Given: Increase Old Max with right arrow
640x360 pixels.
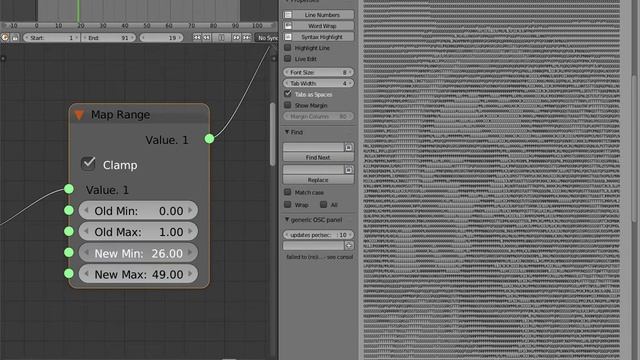Looking at the screenshot, I should tap(190, 231).
